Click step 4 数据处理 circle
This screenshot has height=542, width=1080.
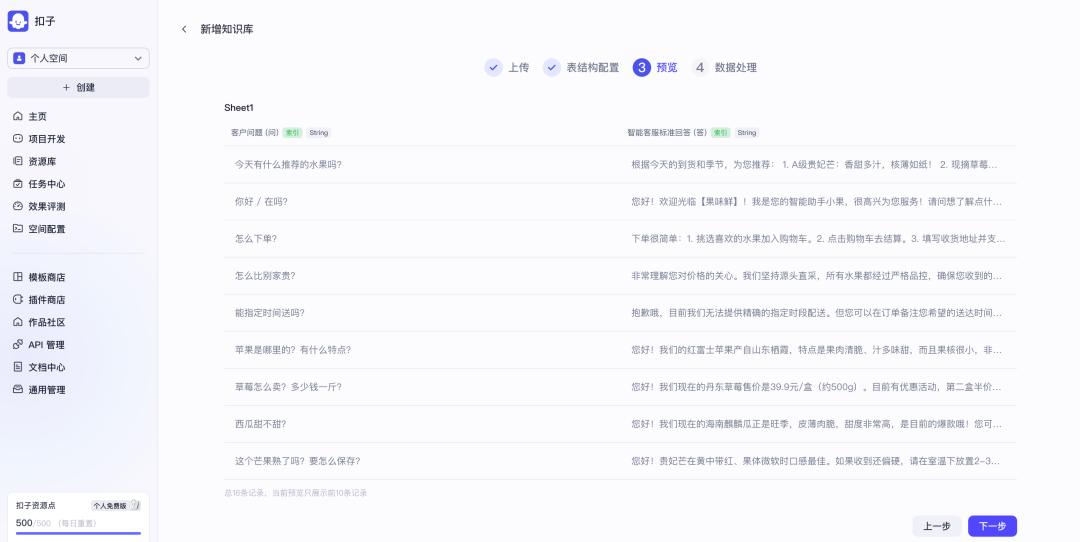[700, 67]
